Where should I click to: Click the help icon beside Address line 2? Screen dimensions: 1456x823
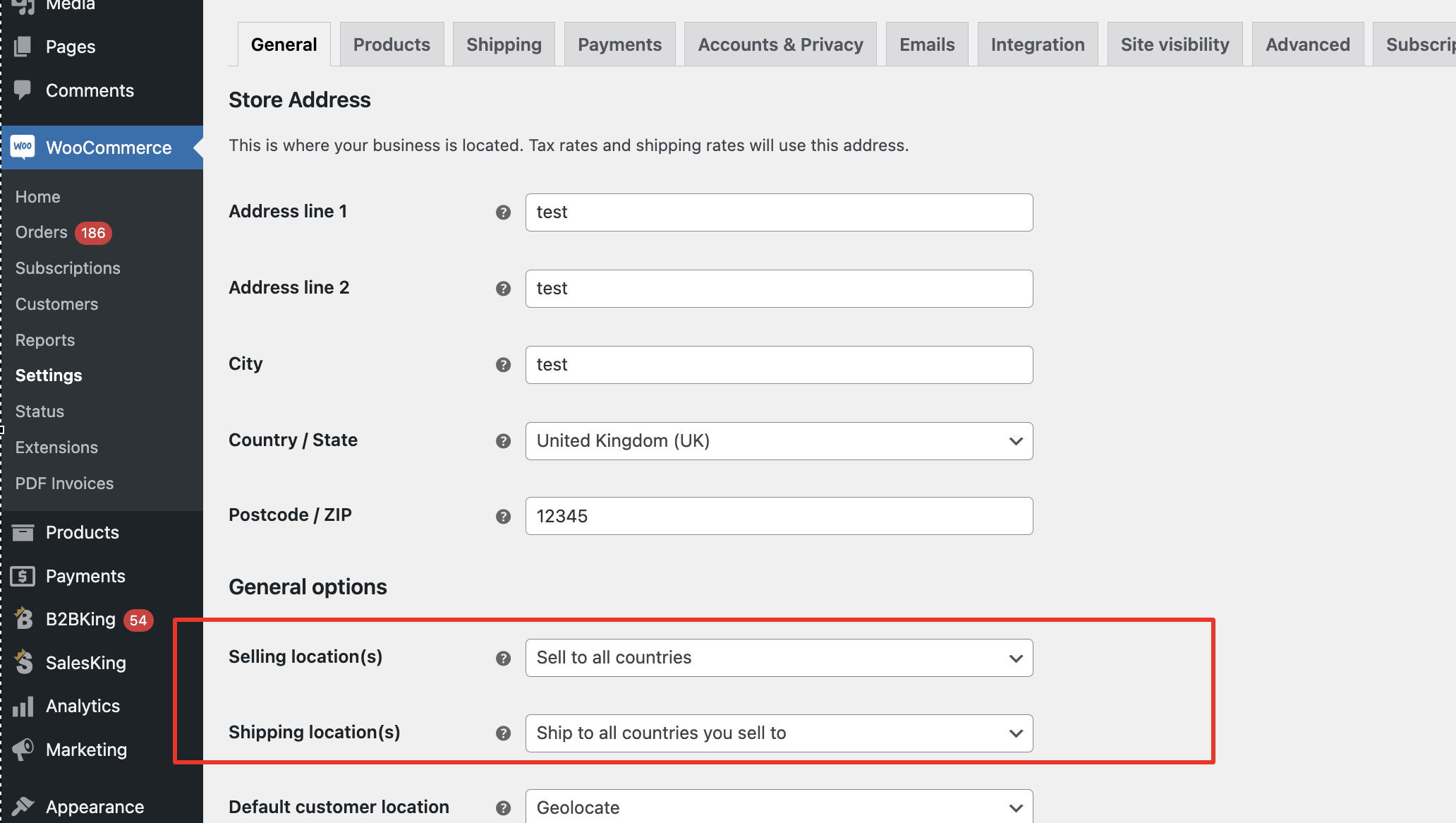(503, 289)
